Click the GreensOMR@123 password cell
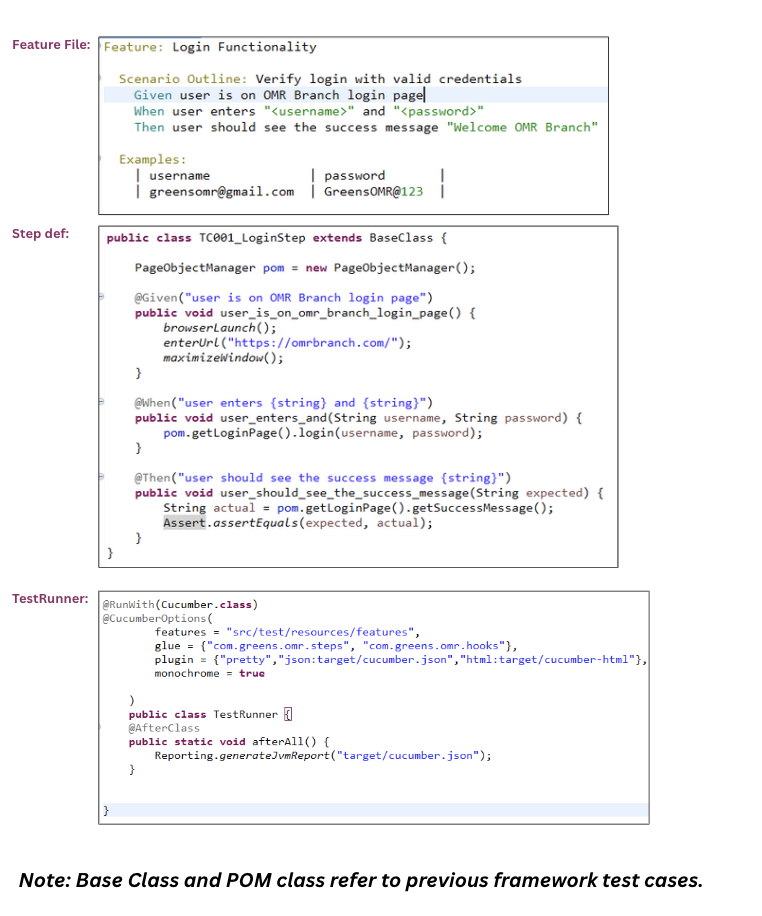 tap(373, 191)
